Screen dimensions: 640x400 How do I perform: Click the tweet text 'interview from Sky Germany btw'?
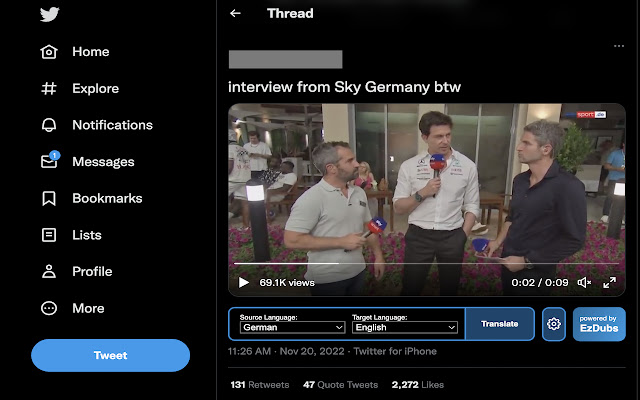[344, 87]
